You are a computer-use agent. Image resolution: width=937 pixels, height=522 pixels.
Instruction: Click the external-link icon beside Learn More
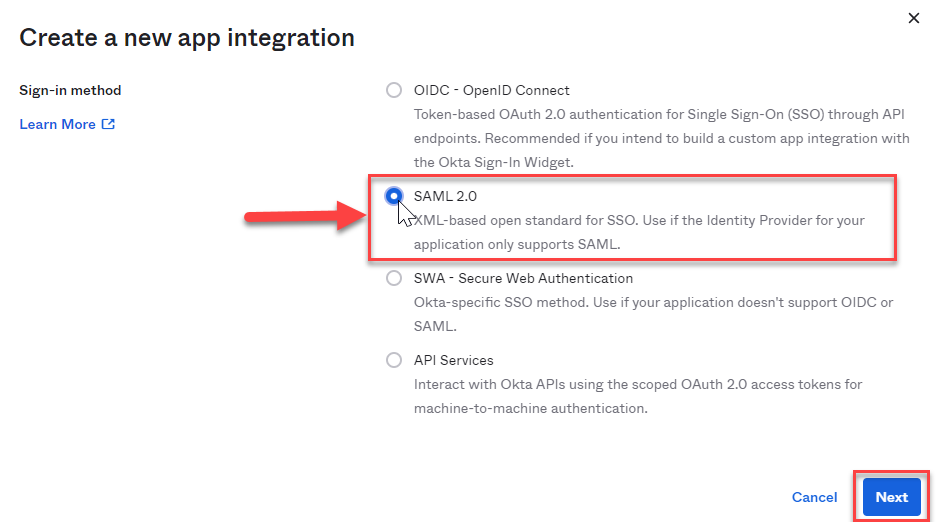(x=108, y=125)
